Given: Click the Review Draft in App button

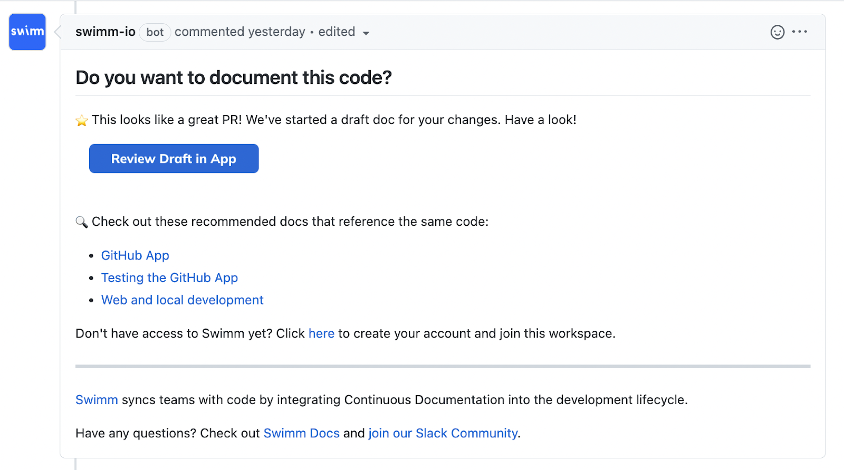Looking at the screenshot, I should tap(174, 158).
